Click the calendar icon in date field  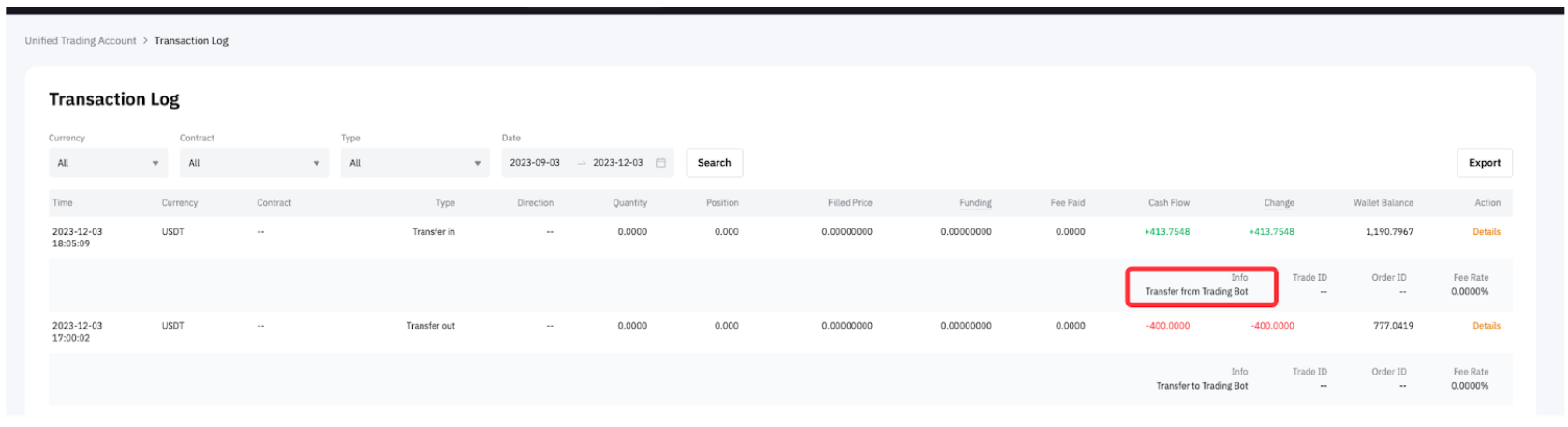(660, 163)
